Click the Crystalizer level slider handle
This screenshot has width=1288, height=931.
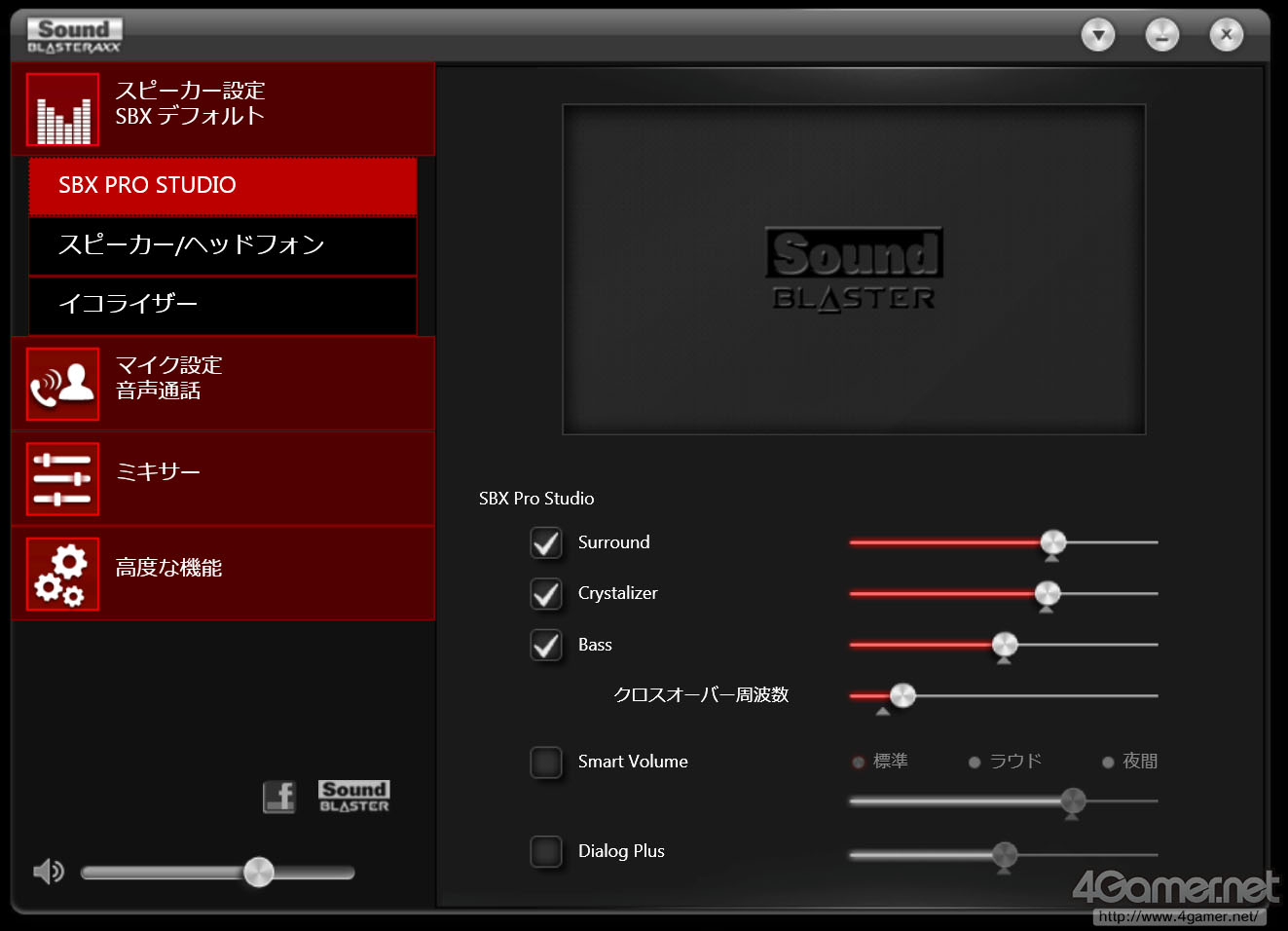pyautogui.click(x=1048, y=593)
